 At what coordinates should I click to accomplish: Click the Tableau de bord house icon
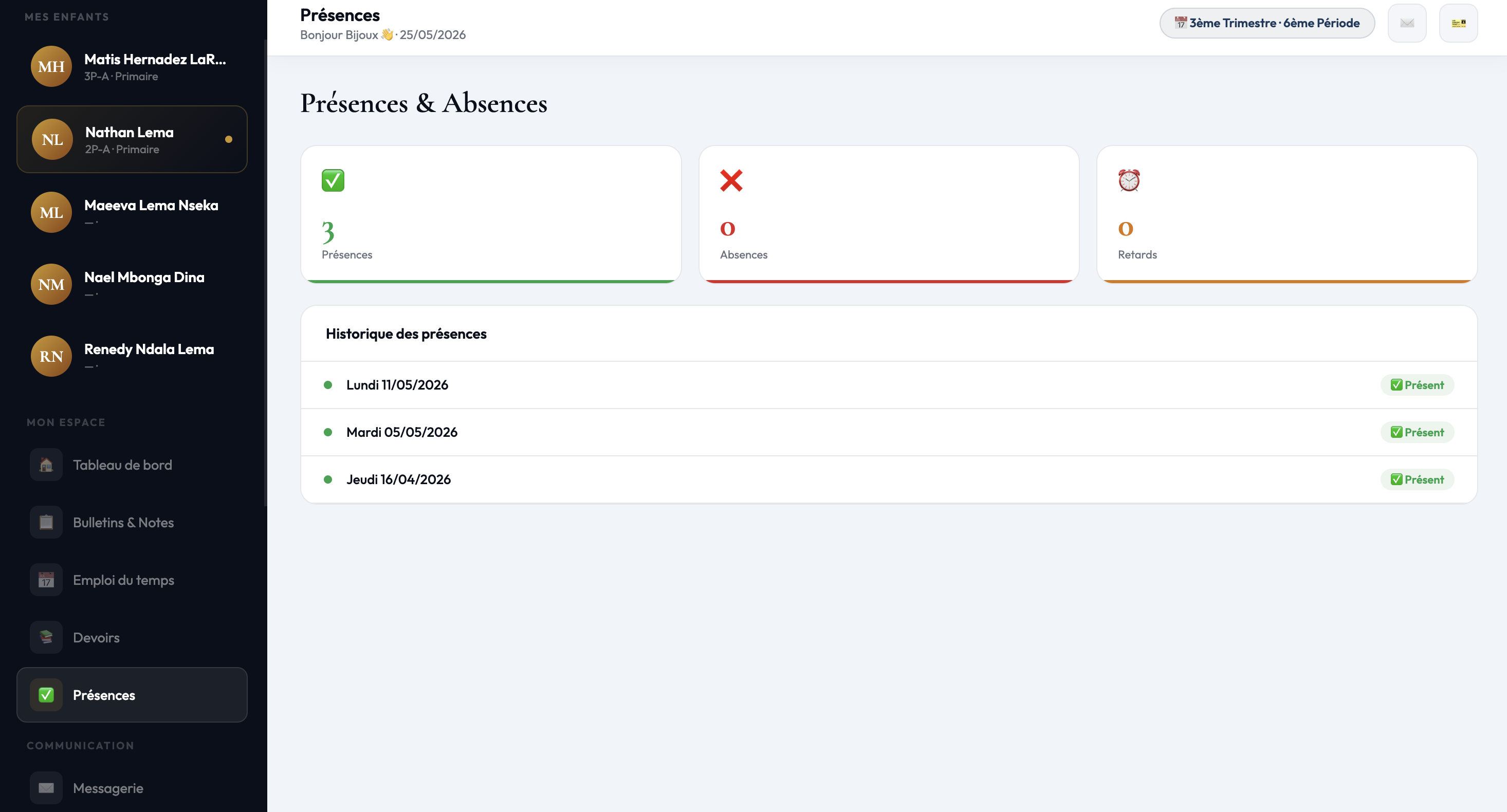click(46, 465)
